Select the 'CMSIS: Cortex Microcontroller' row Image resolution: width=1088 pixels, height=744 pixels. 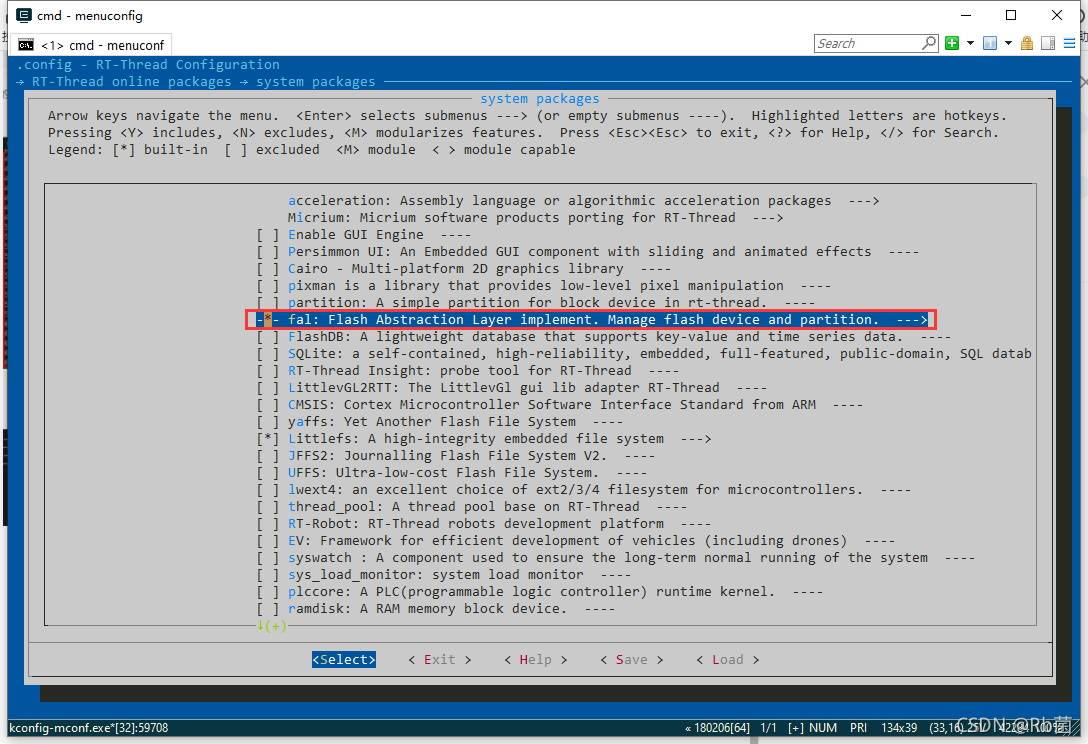[x=560, y=405]
